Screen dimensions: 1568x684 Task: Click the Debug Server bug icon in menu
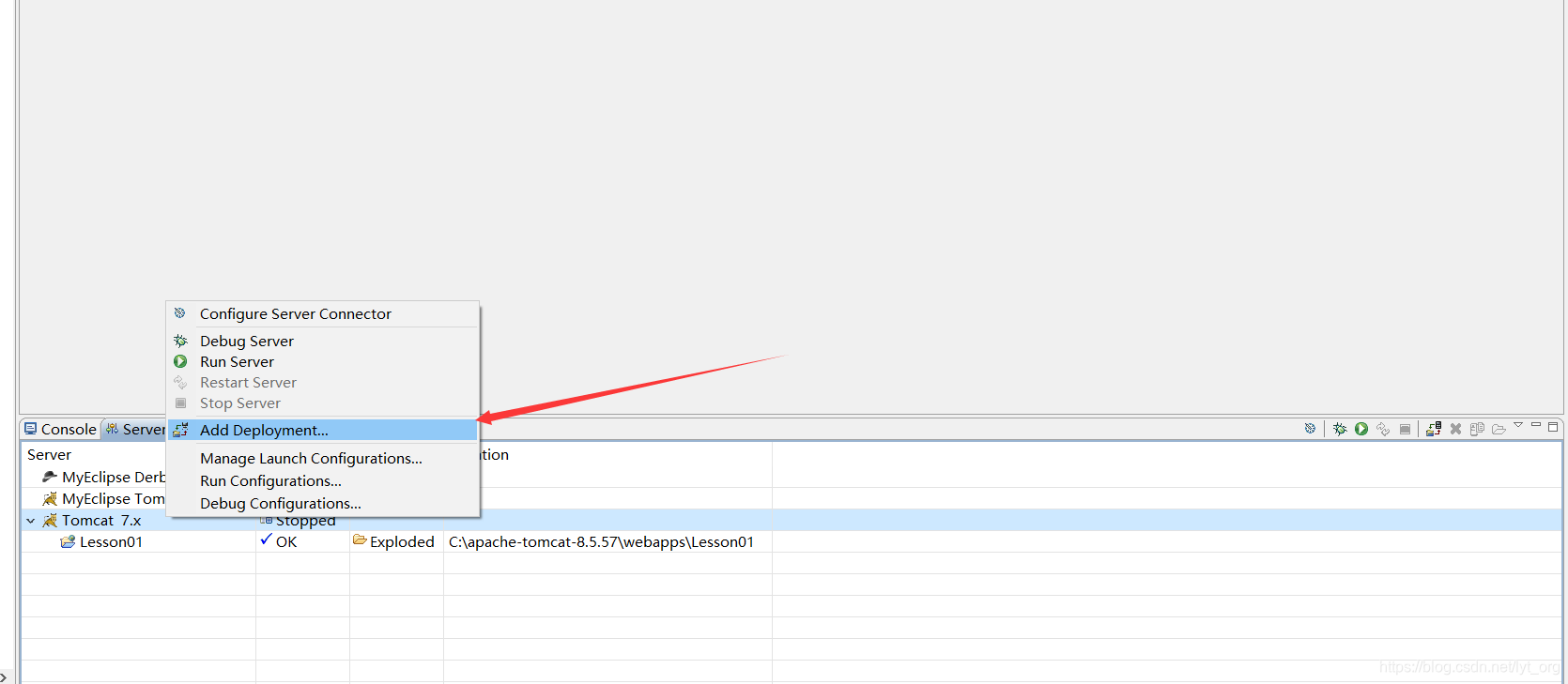180,341
